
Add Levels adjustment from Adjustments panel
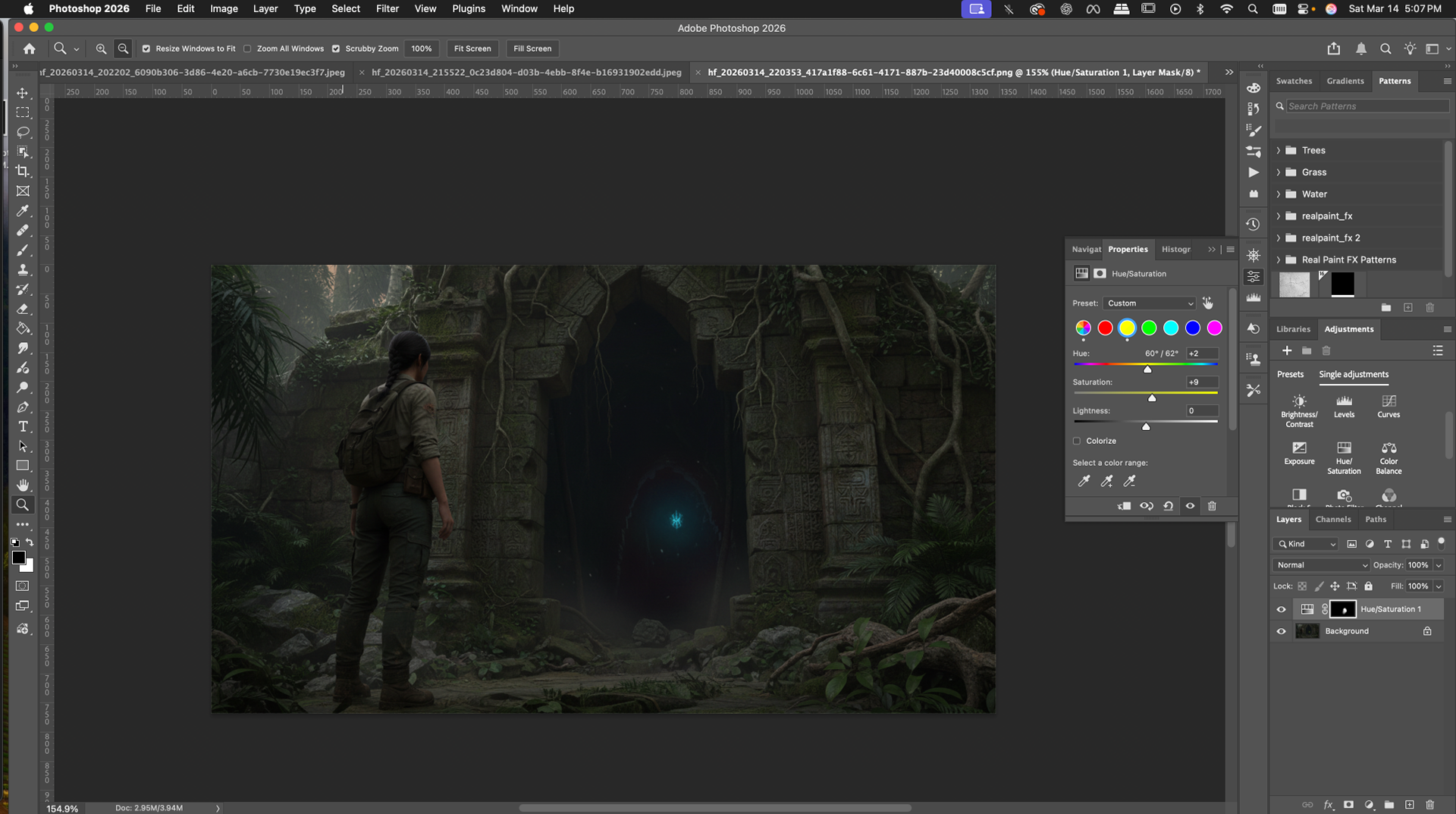coord(1344,406)
